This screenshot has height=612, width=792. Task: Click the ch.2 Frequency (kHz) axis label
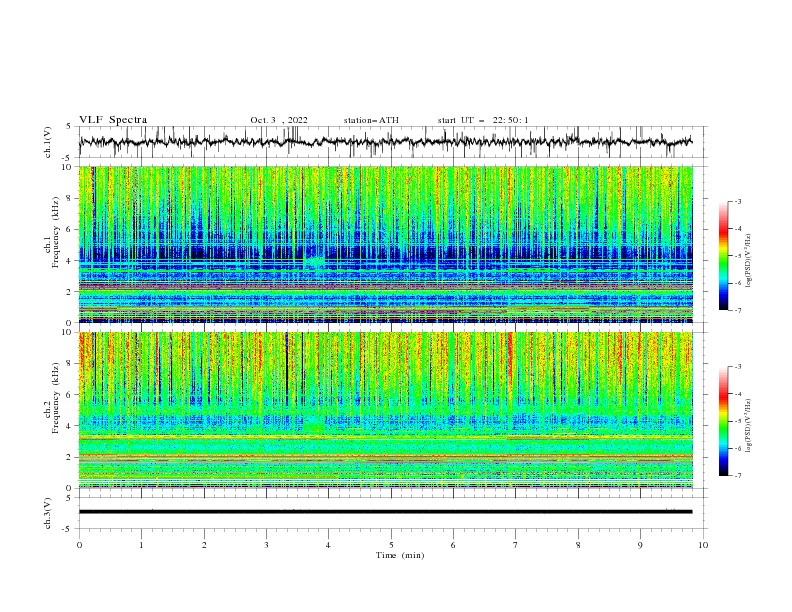click(52, 398)
